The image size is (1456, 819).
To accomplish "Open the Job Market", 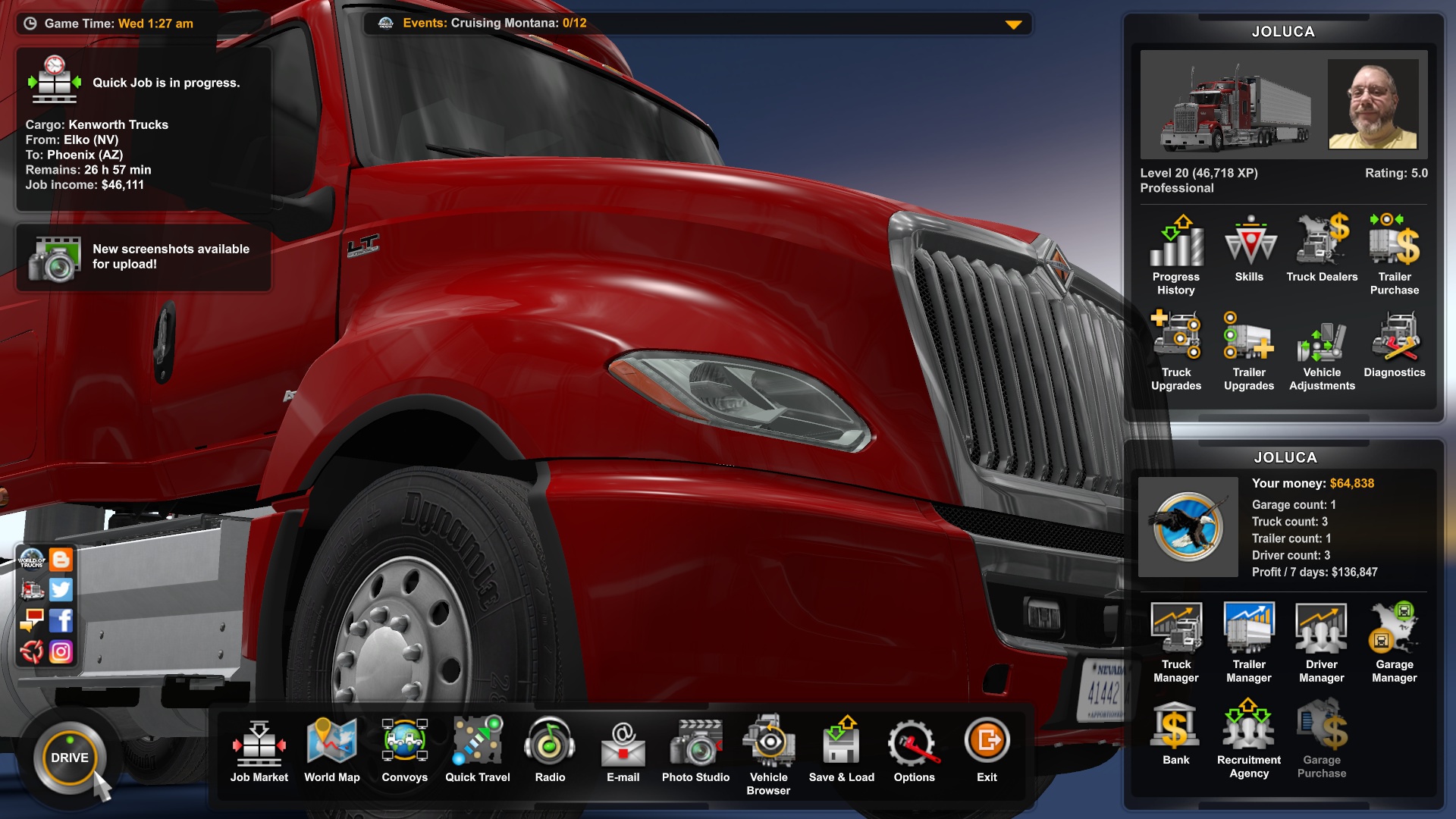I will coord(259,745).
